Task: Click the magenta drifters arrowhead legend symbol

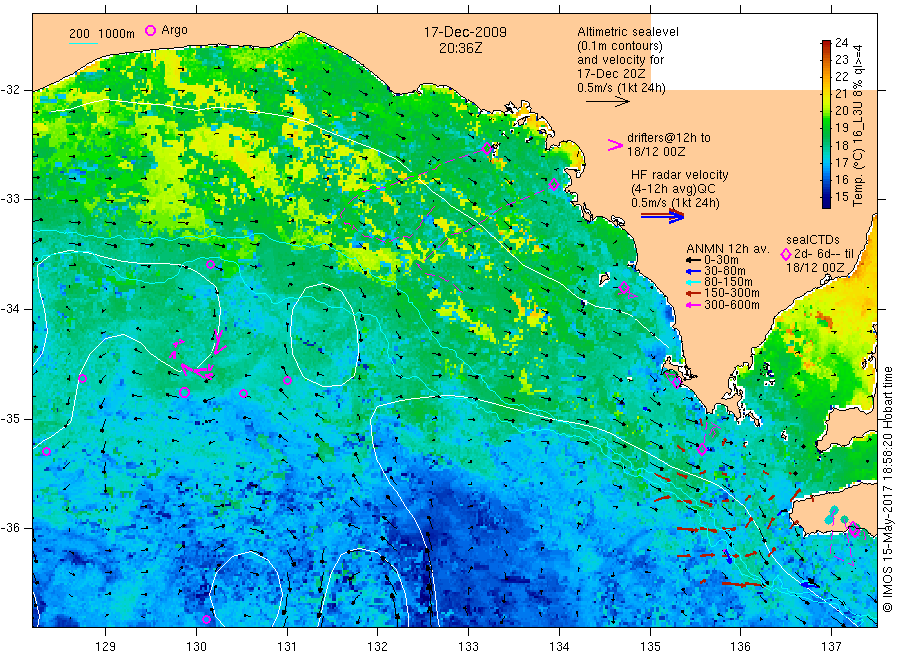Action: point(615,145)
